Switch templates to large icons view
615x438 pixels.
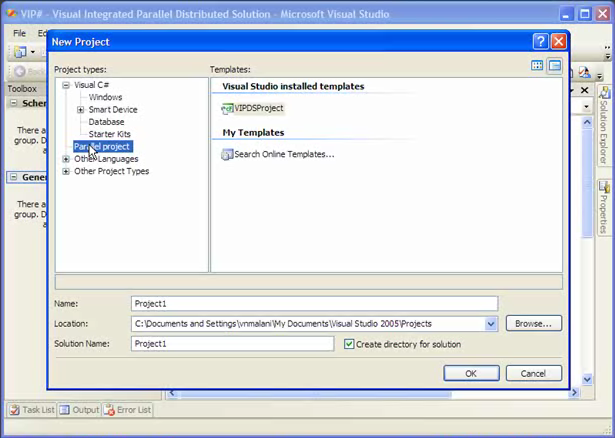pos(537,65)
